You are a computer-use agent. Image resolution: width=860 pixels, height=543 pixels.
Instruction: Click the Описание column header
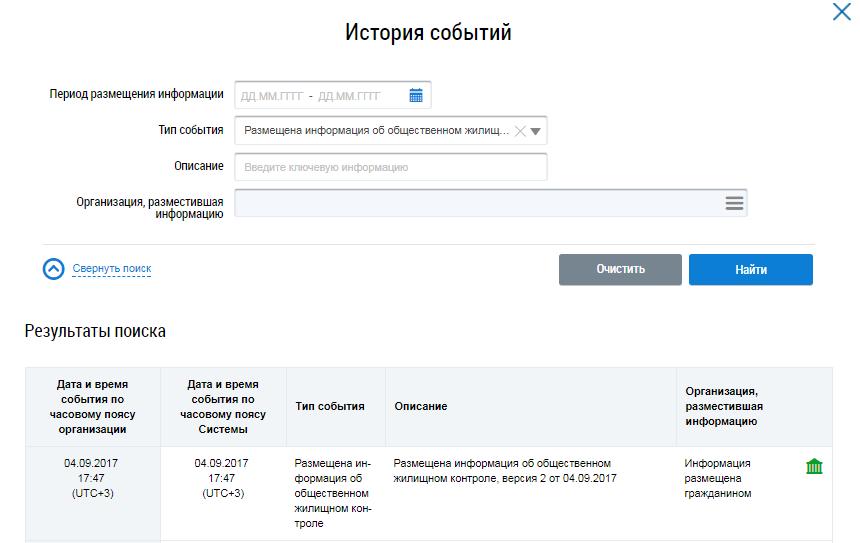[x=421, y=407]
